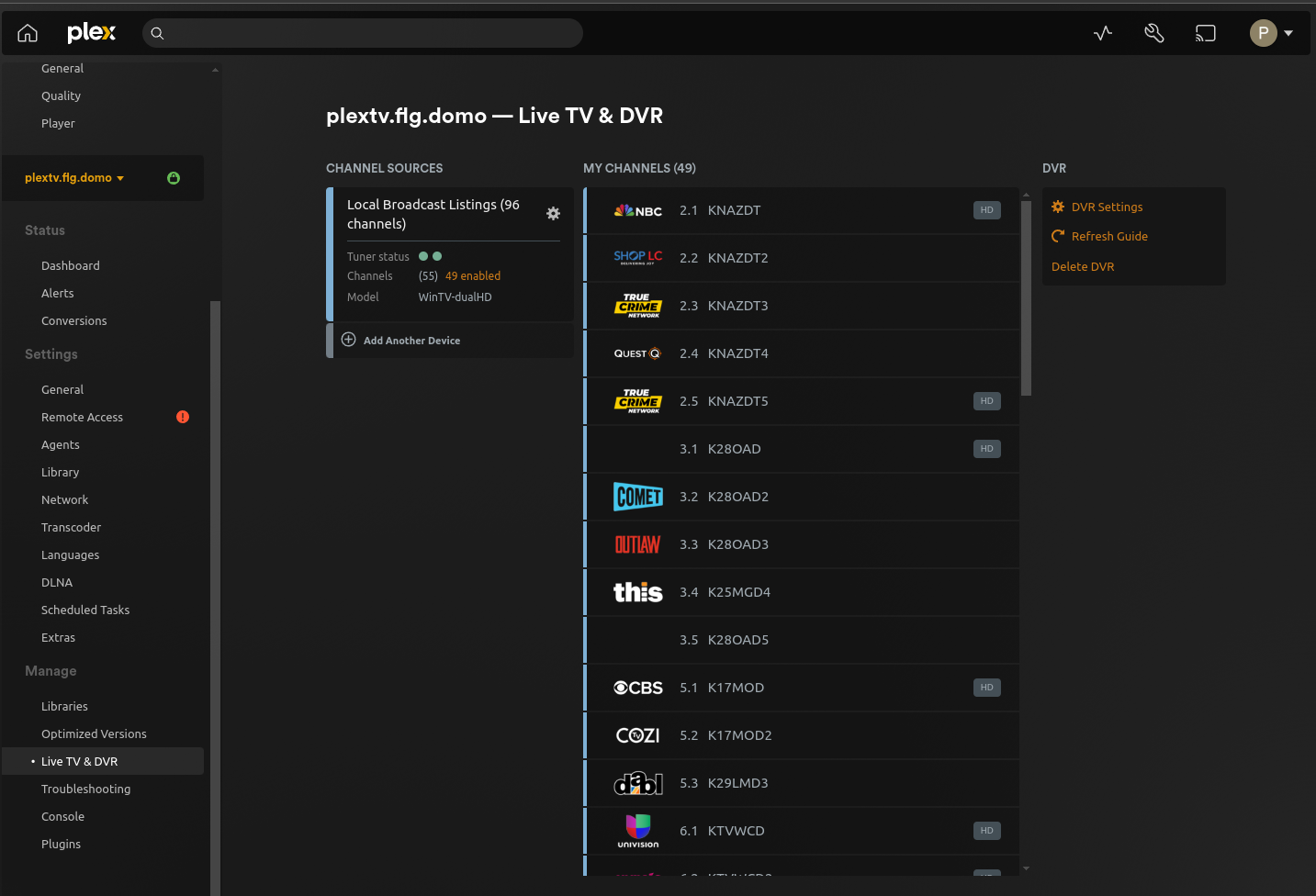This screenshot has height=896, width=1316.
Task: Go to home using the Home icon
Action: [x=27, y=33]
